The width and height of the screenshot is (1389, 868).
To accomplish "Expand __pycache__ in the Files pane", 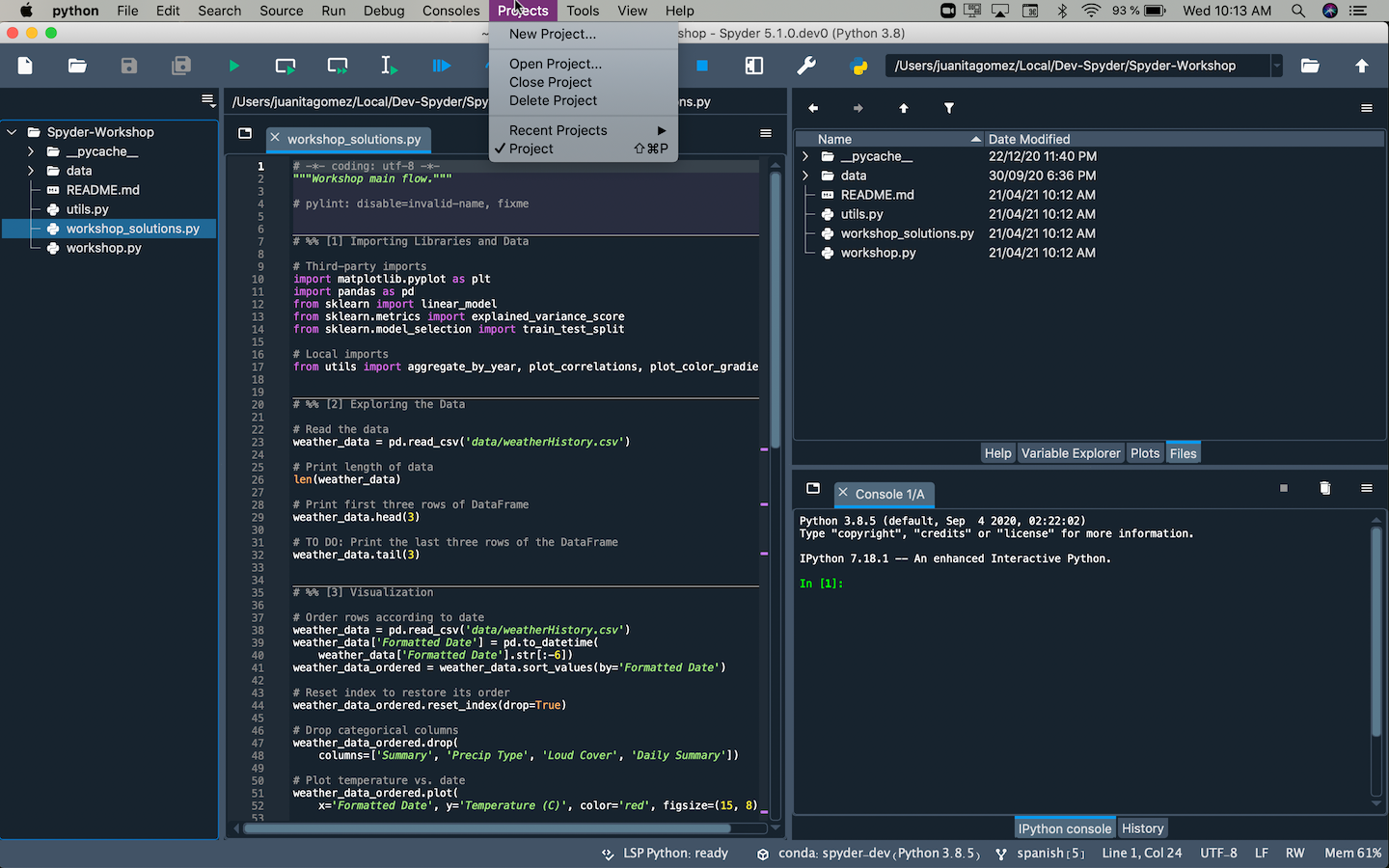I will click(x=805, y=155).
